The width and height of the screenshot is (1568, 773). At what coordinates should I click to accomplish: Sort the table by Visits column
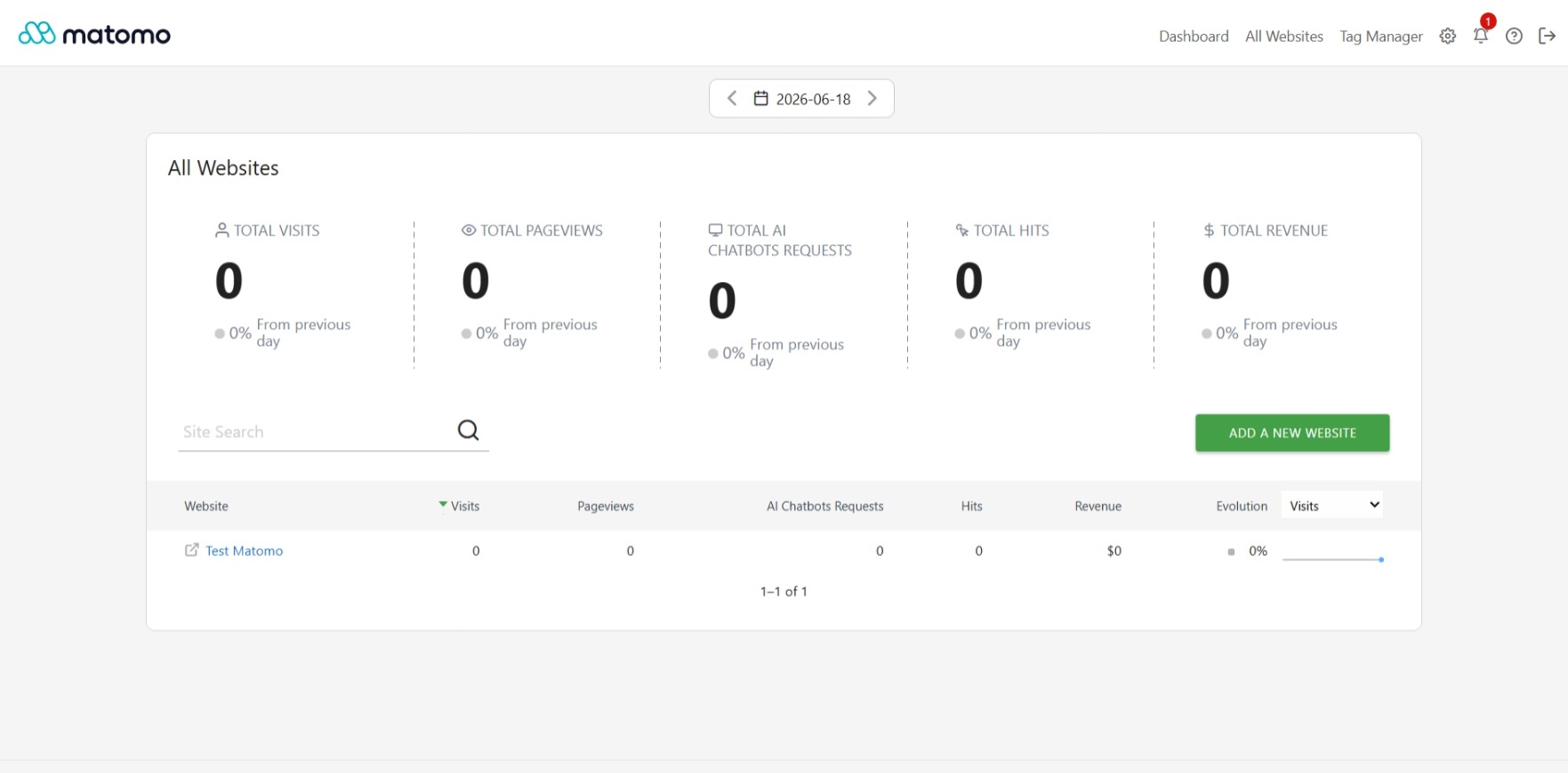465,506
